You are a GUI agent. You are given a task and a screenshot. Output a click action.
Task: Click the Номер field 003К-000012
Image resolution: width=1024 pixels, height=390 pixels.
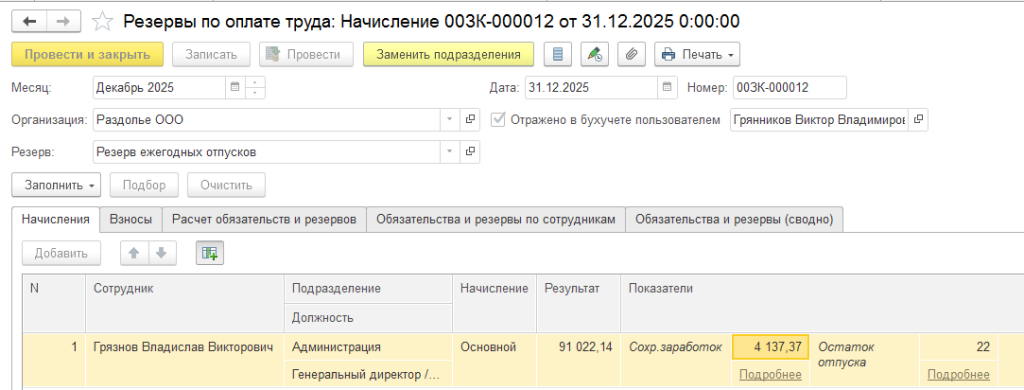(x=790, y=87)
